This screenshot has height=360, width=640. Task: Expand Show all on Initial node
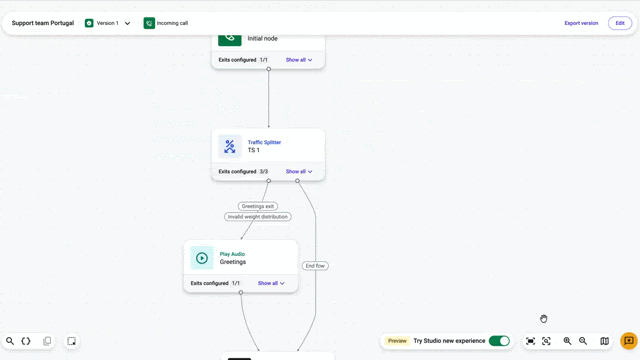[x=299, y=60]
